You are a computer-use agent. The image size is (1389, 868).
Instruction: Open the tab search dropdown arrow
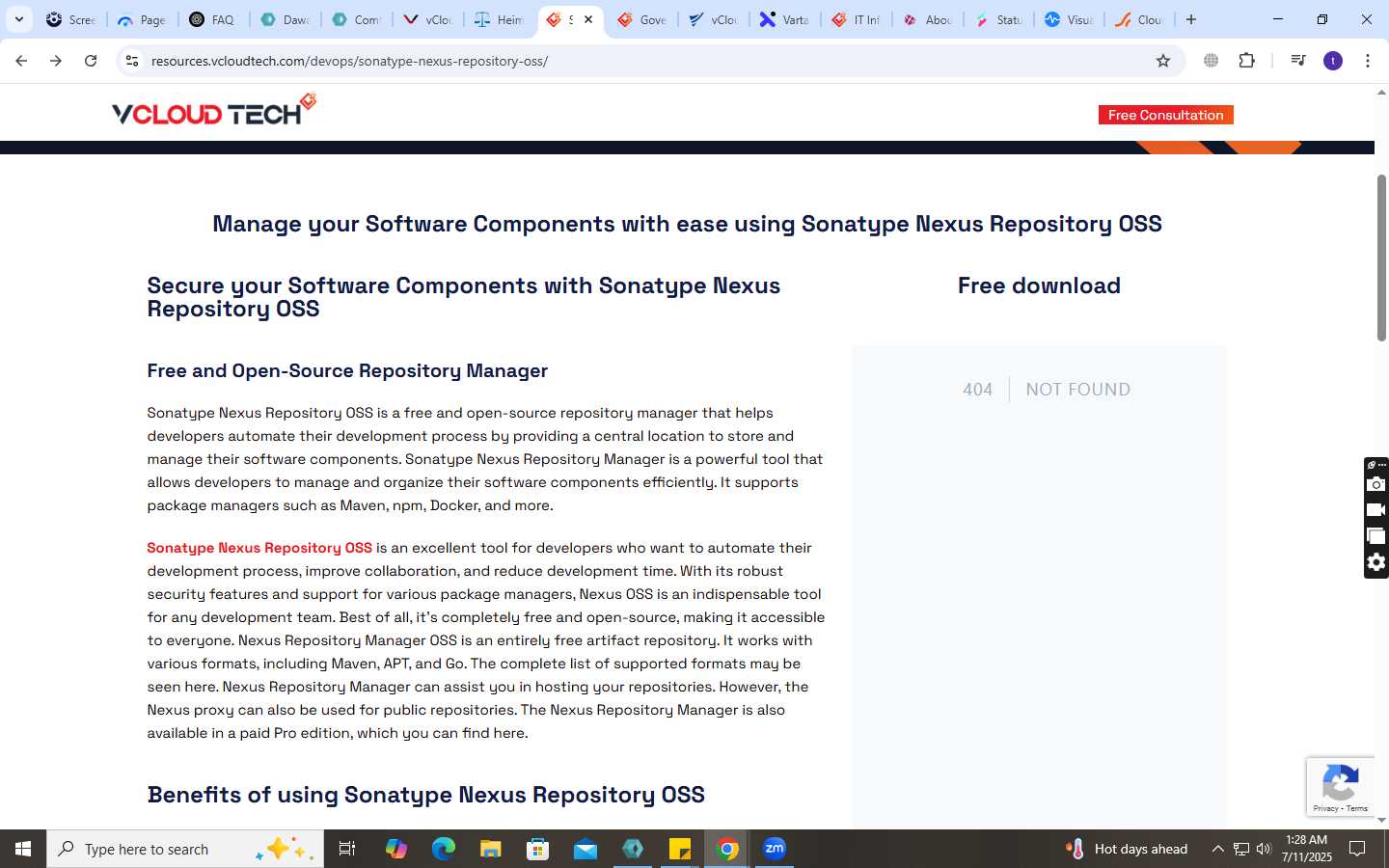(x=18, y=19)
